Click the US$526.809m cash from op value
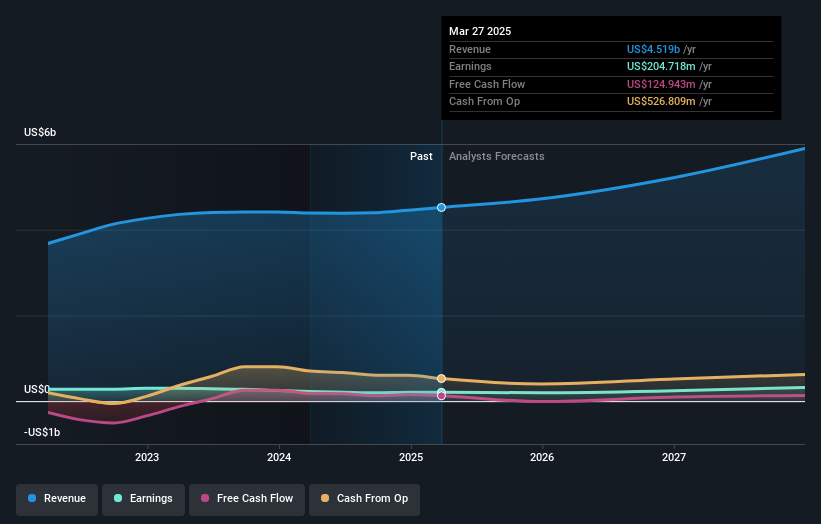This screenshot has height=524, width=821. pyautogui.click(x=661, y=102)
